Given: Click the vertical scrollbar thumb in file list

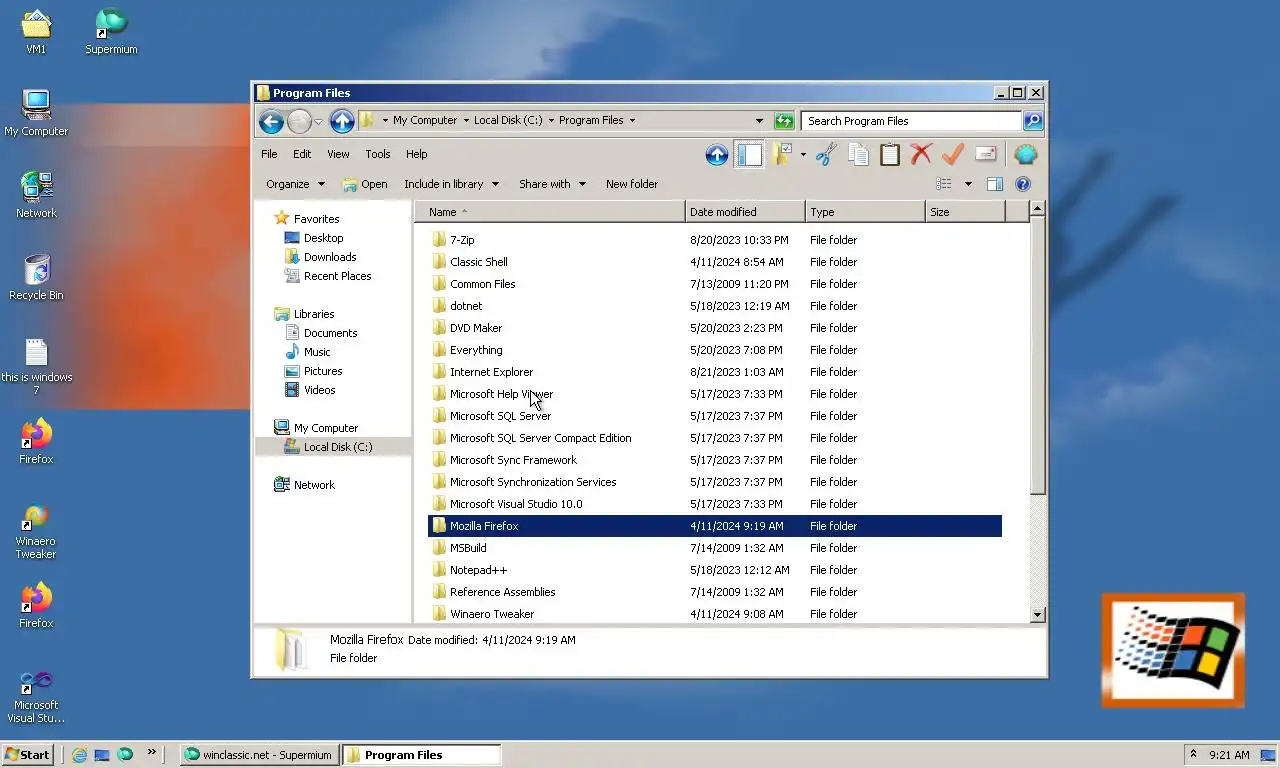Looking at the screenshot, I should pyautogui.click(x=1037, y=355).
